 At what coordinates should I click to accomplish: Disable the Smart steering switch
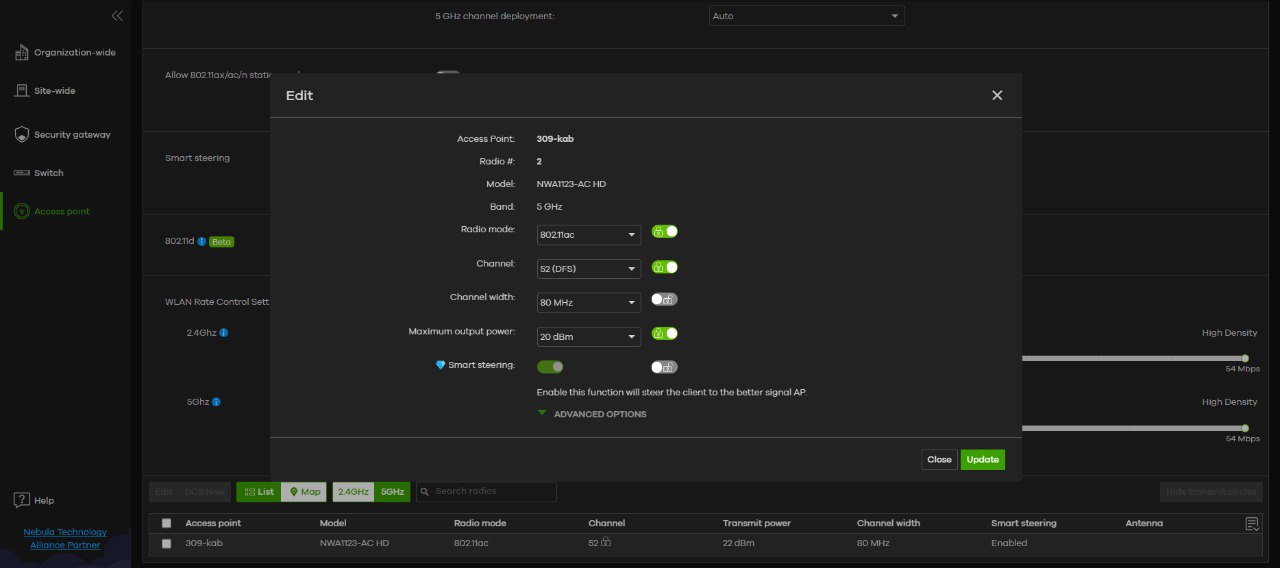point(550,367)
